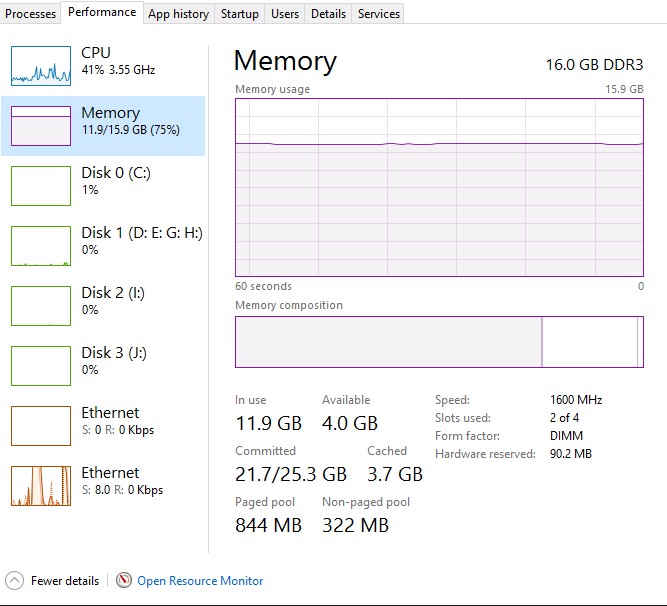Screen dimensions: 667x606
Task: Open the App history tab
Action: coord(178,13)
